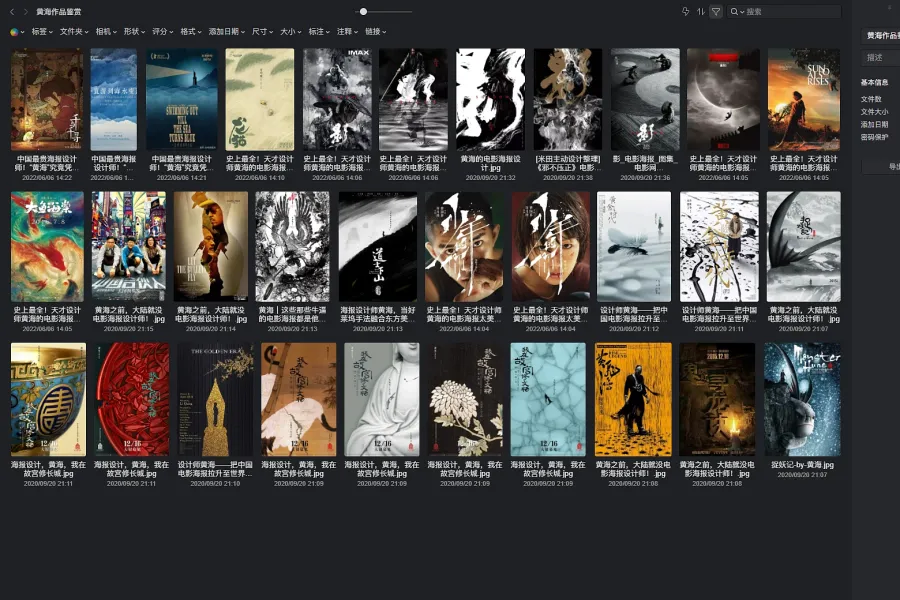Go forward with the right arrow
Viewport: 900px width, 600px height.
pos(25,11)
